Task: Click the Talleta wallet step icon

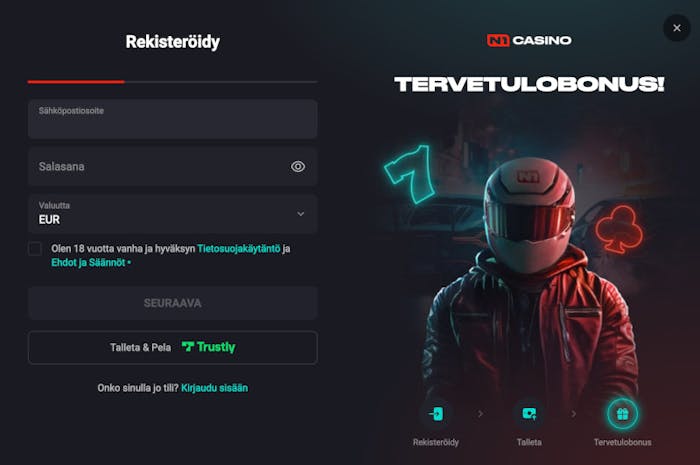Action: pos(529,414)
